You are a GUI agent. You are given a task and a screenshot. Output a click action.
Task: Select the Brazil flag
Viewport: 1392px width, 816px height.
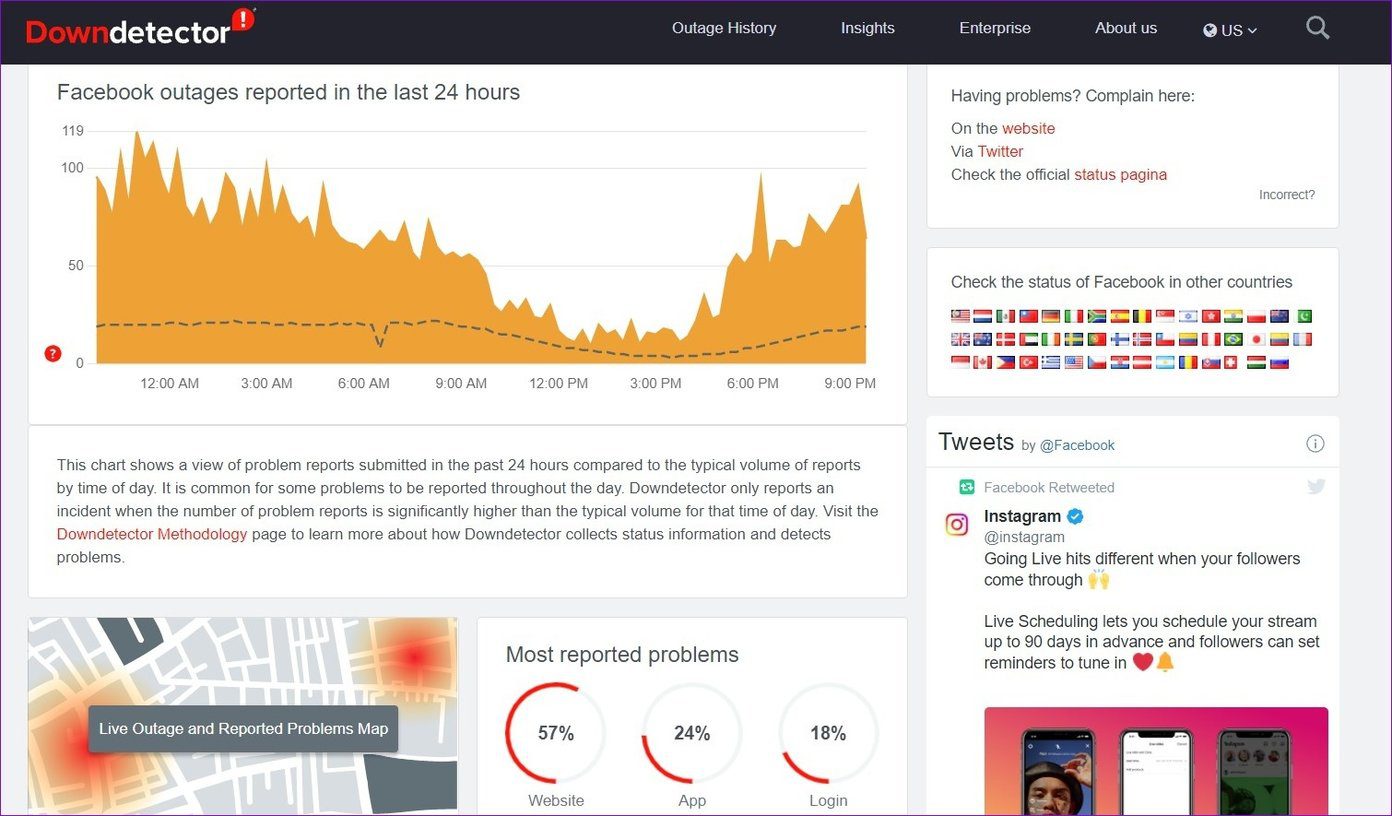[1233, 339]
